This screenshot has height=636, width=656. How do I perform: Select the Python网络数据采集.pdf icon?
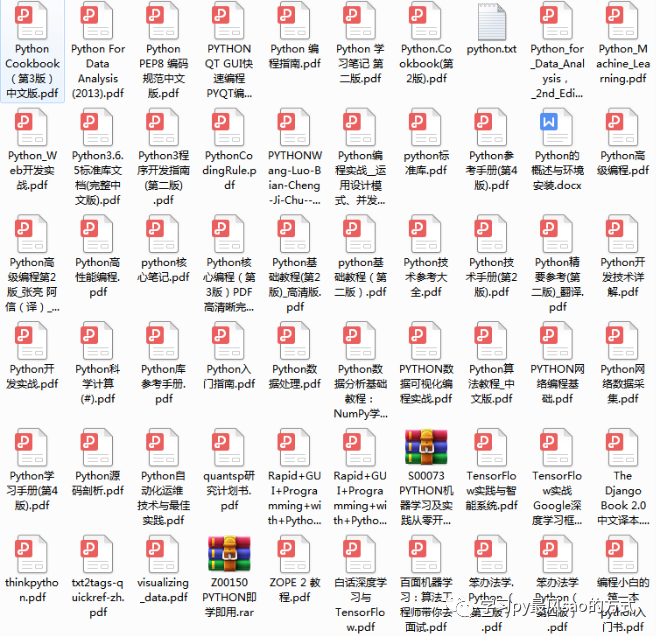tap(623, 340)
